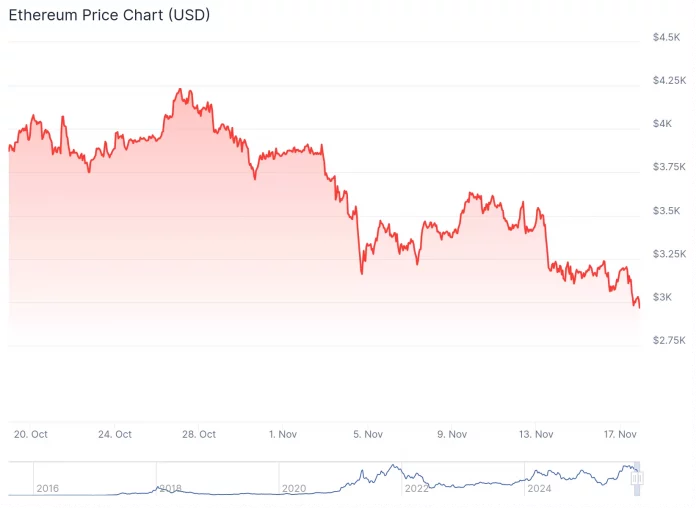696x508 pixels.
Task: Click the $3.5K price axis label
Action: 667,210
